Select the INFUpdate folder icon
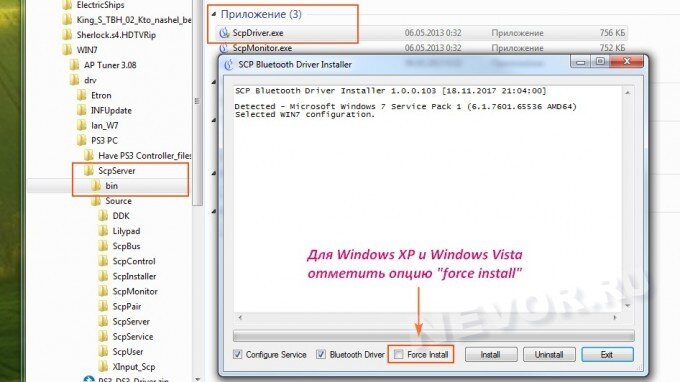 point(82,111)
